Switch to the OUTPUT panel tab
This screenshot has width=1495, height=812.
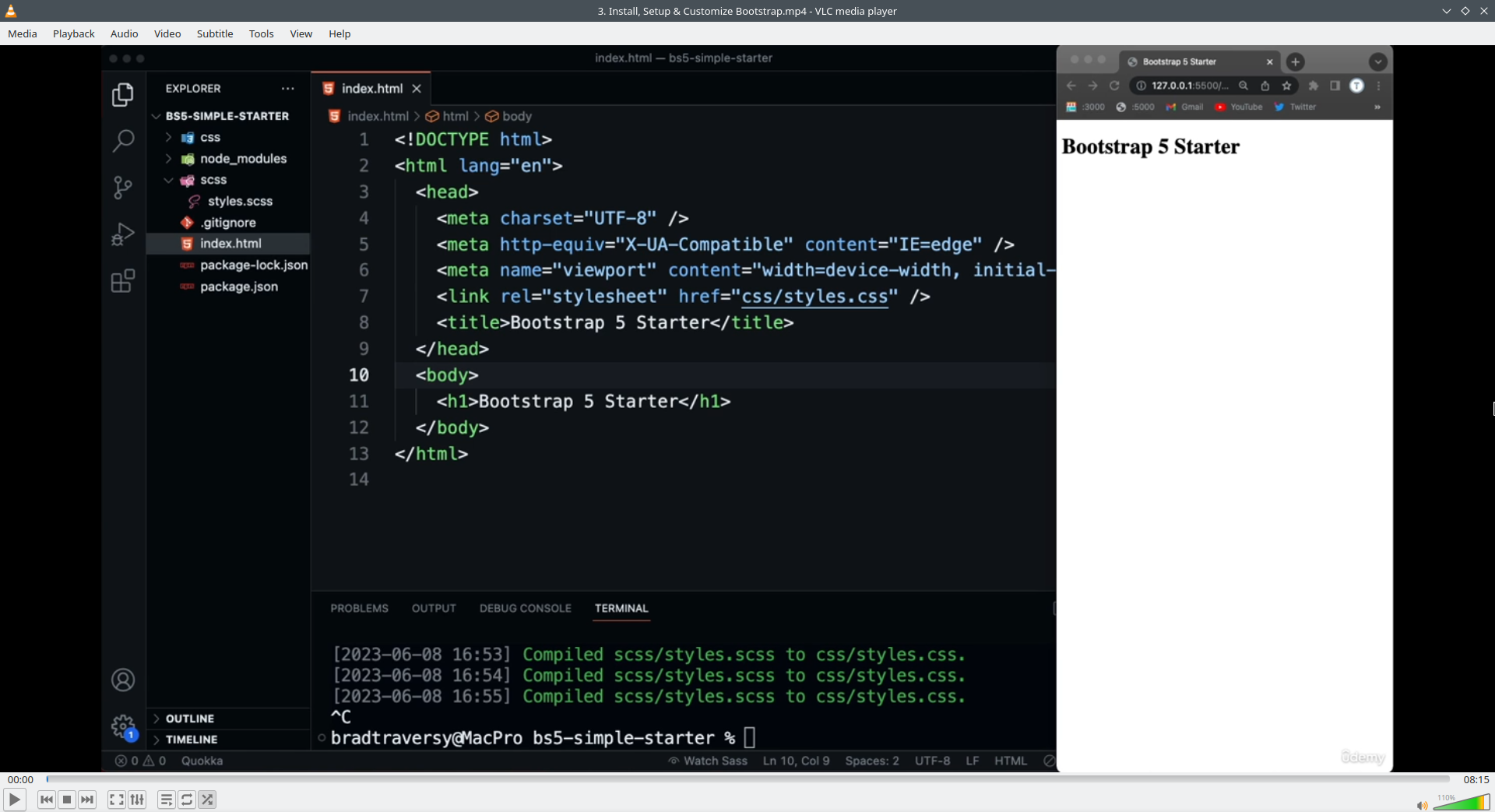(x=434, y=608)
